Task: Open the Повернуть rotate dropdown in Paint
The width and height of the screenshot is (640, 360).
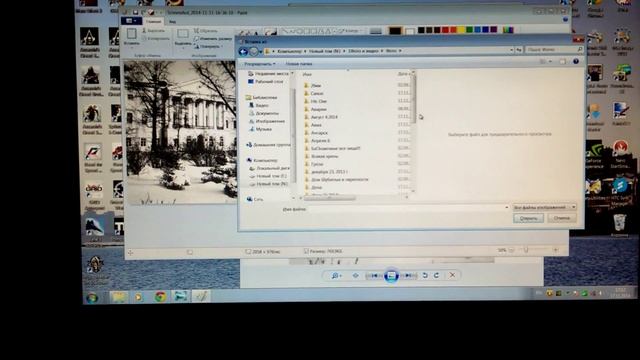Action: pyautogui.click(x=208, y=46)
